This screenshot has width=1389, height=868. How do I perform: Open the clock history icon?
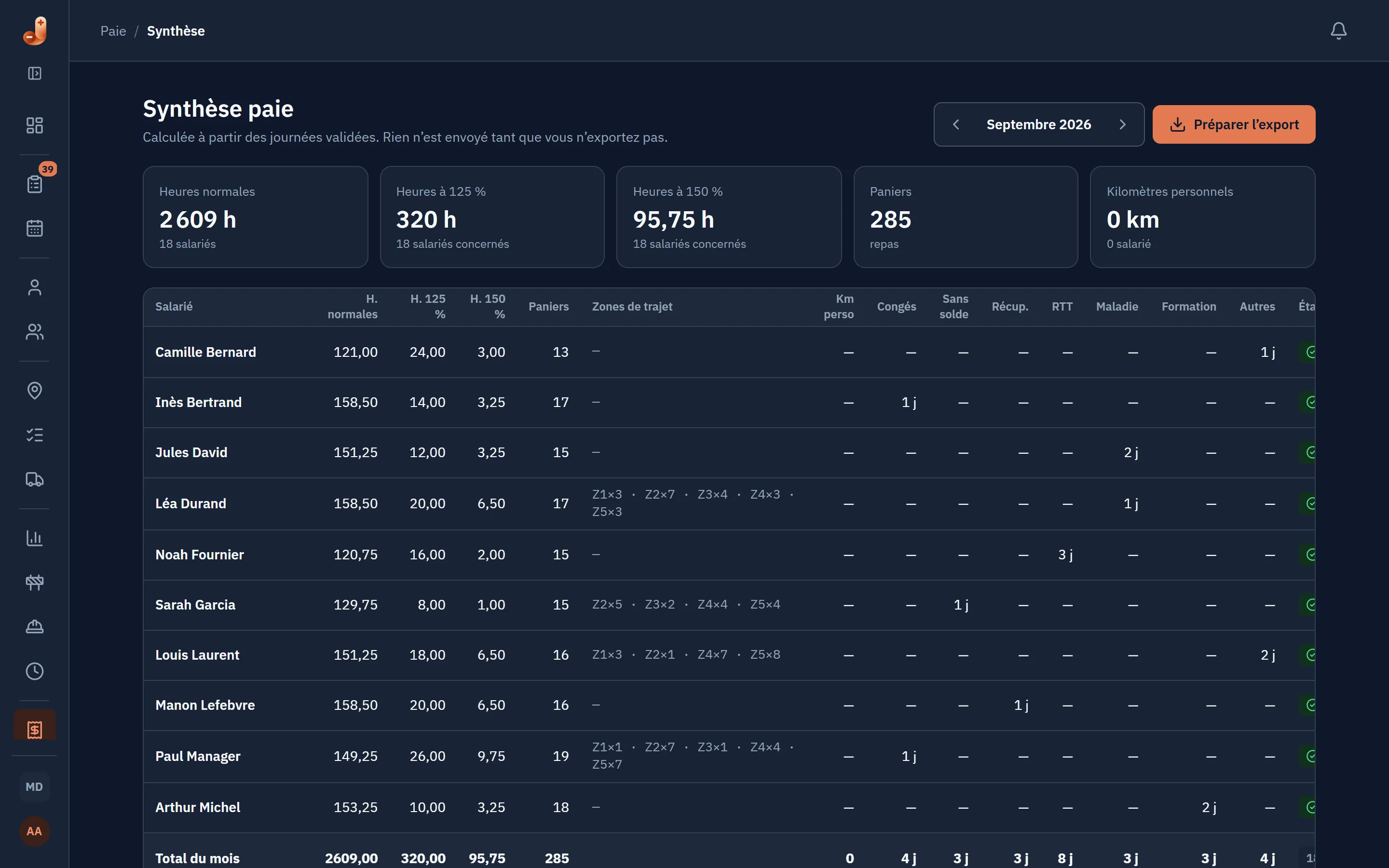pos(35,671)
